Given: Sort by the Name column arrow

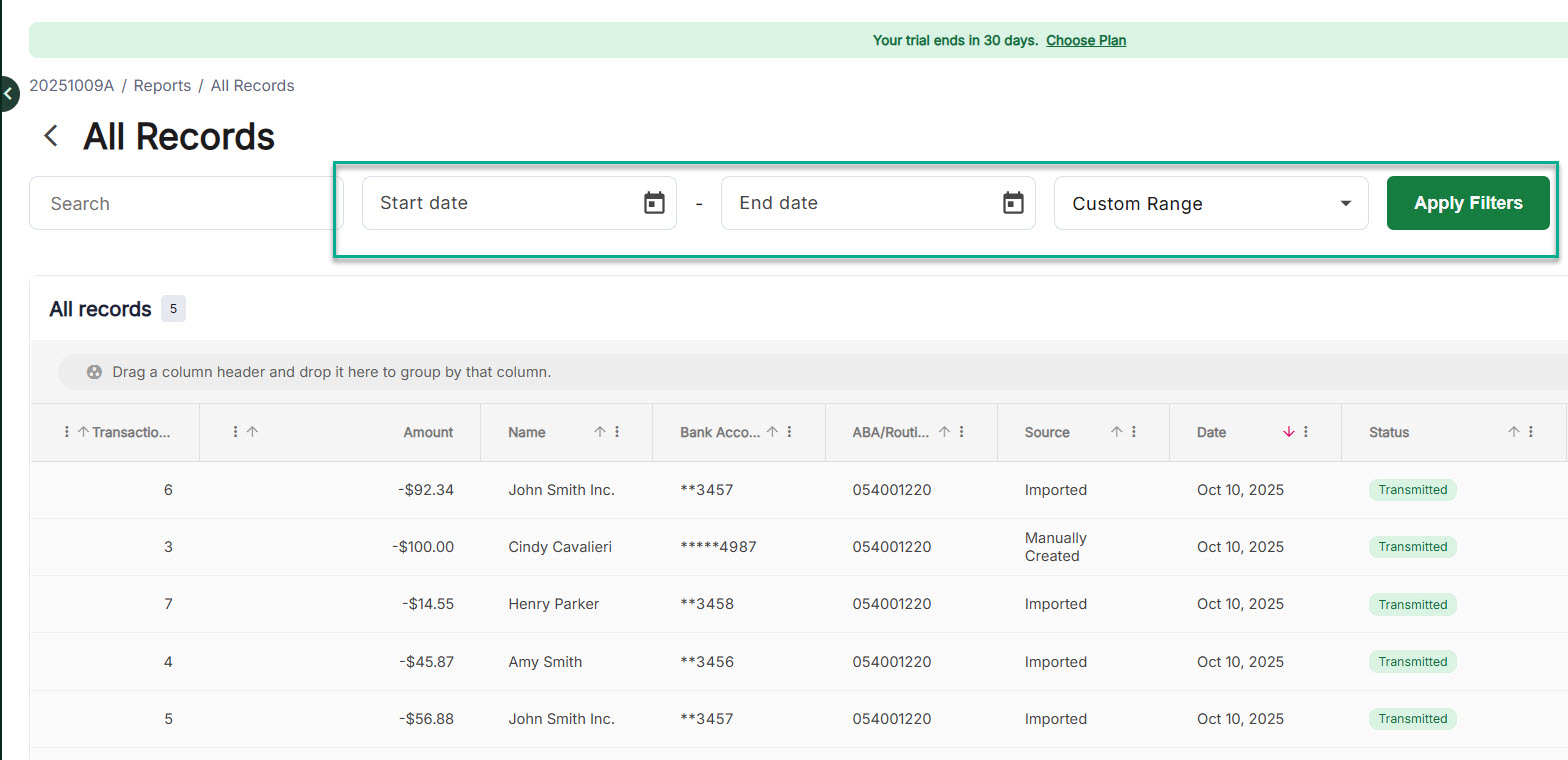Looking at the screenshot, I should click(599, 432).
